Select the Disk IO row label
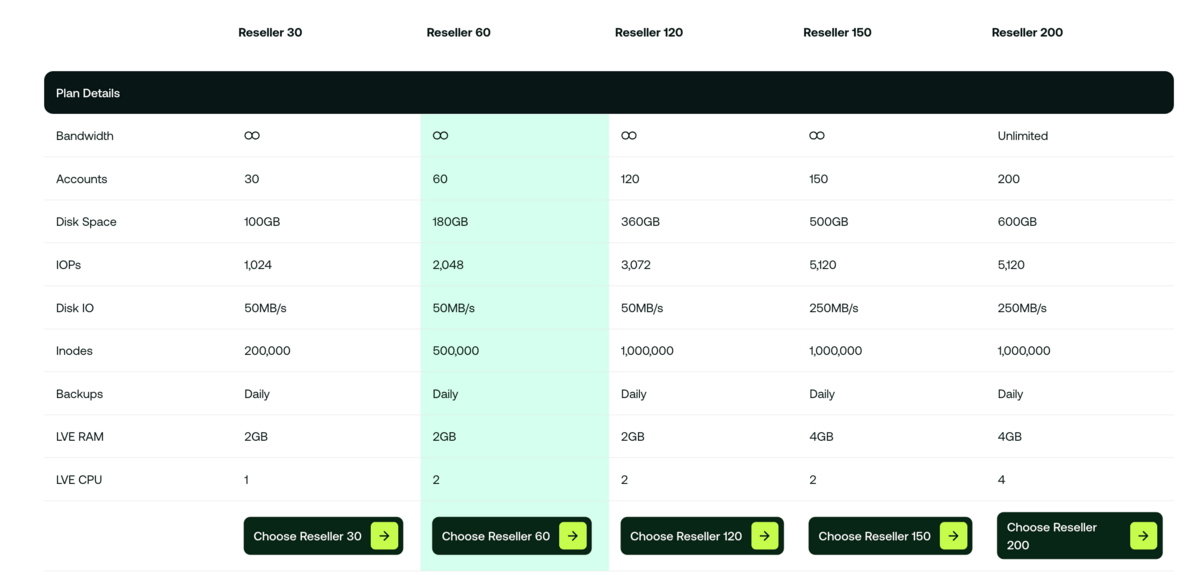Screen dimensions: 1200x575 pyautogui.click(x=75, y=308)
